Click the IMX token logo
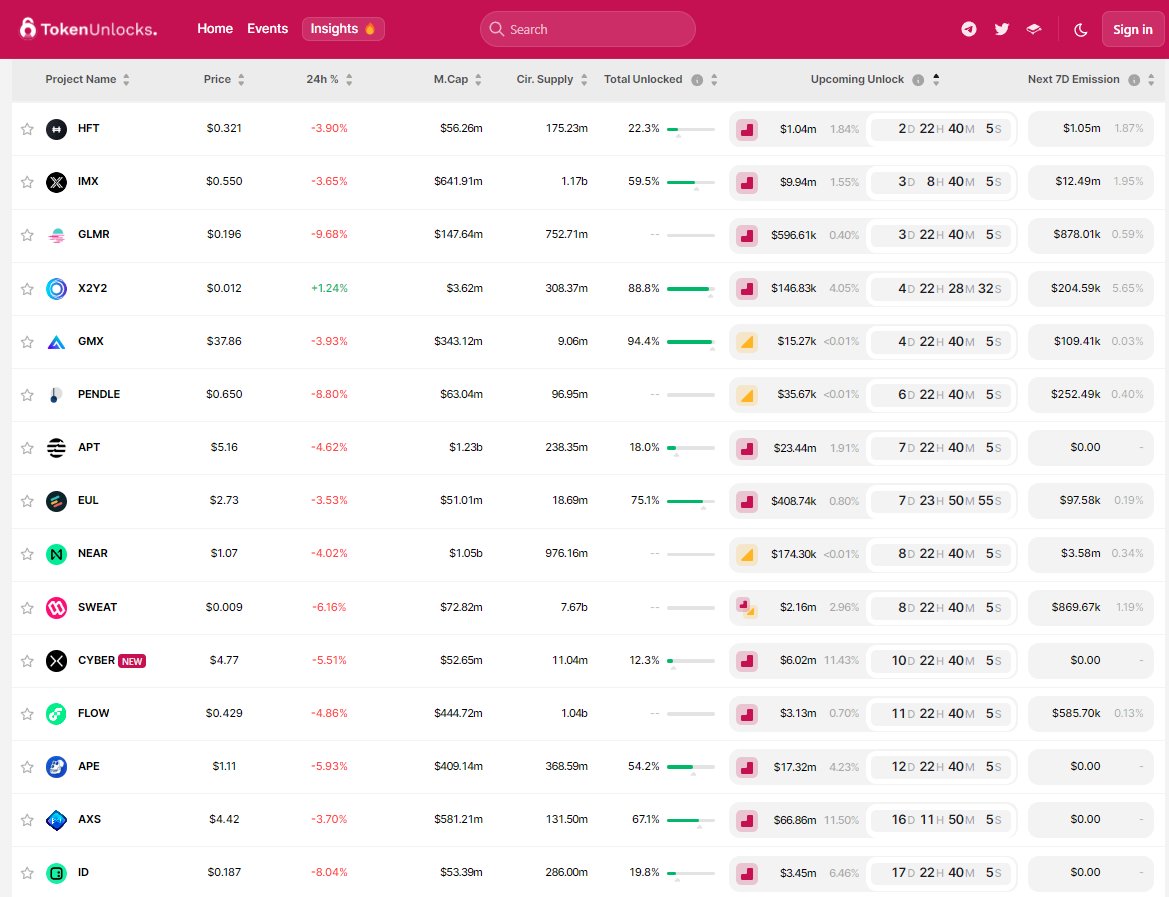Screen dimensions: 1169x897 [57, 182]
